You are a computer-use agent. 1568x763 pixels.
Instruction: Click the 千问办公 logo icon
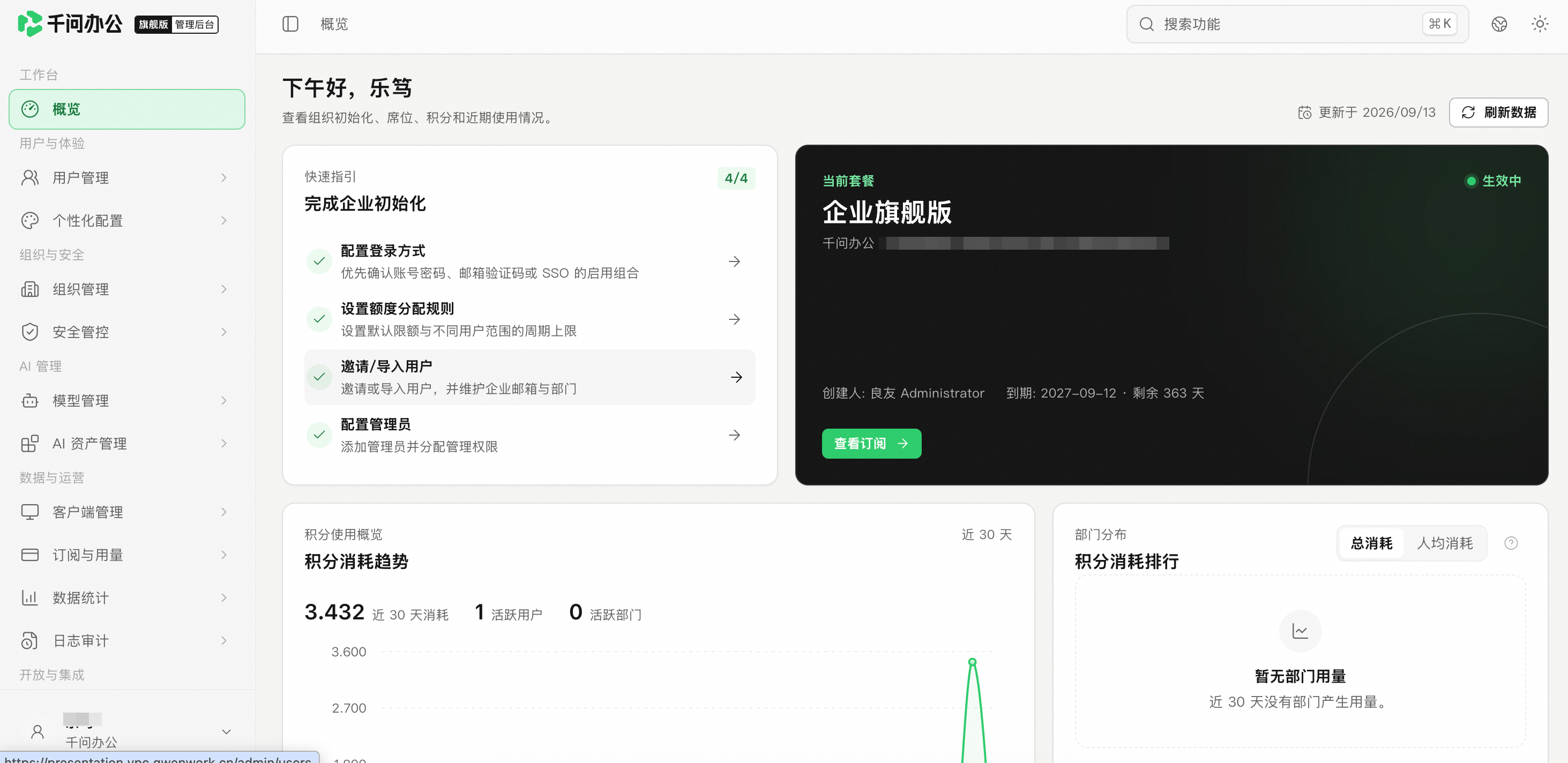[x=29, y=24]
